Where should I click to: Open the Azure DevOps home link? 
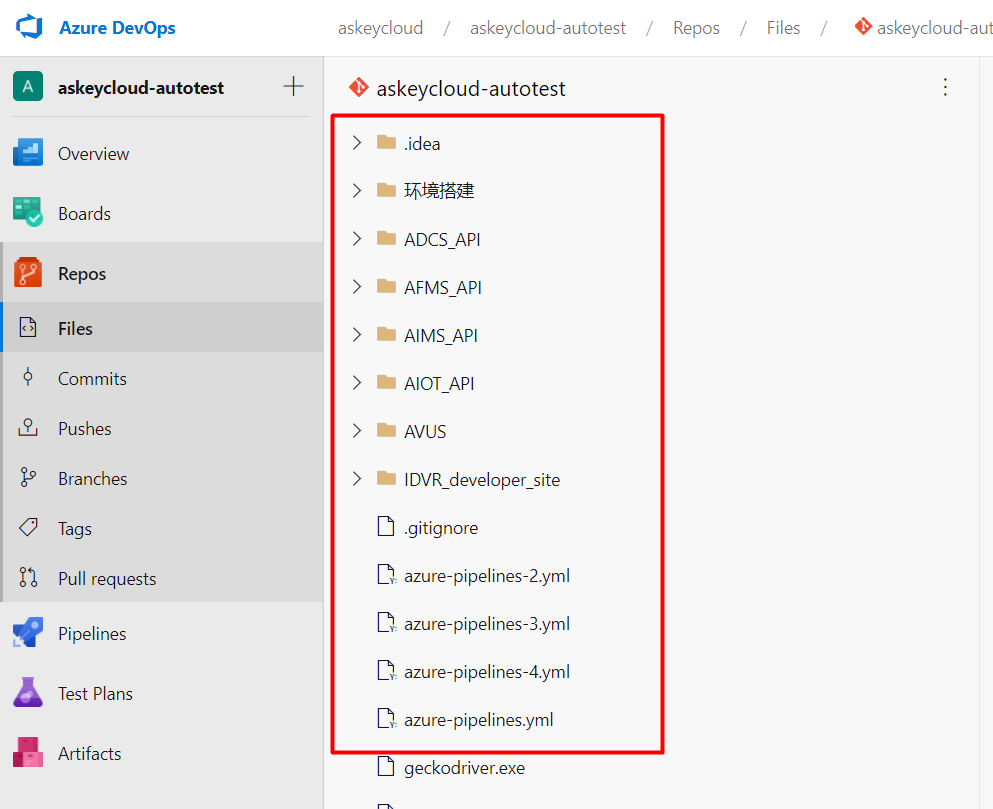[117, 28]
